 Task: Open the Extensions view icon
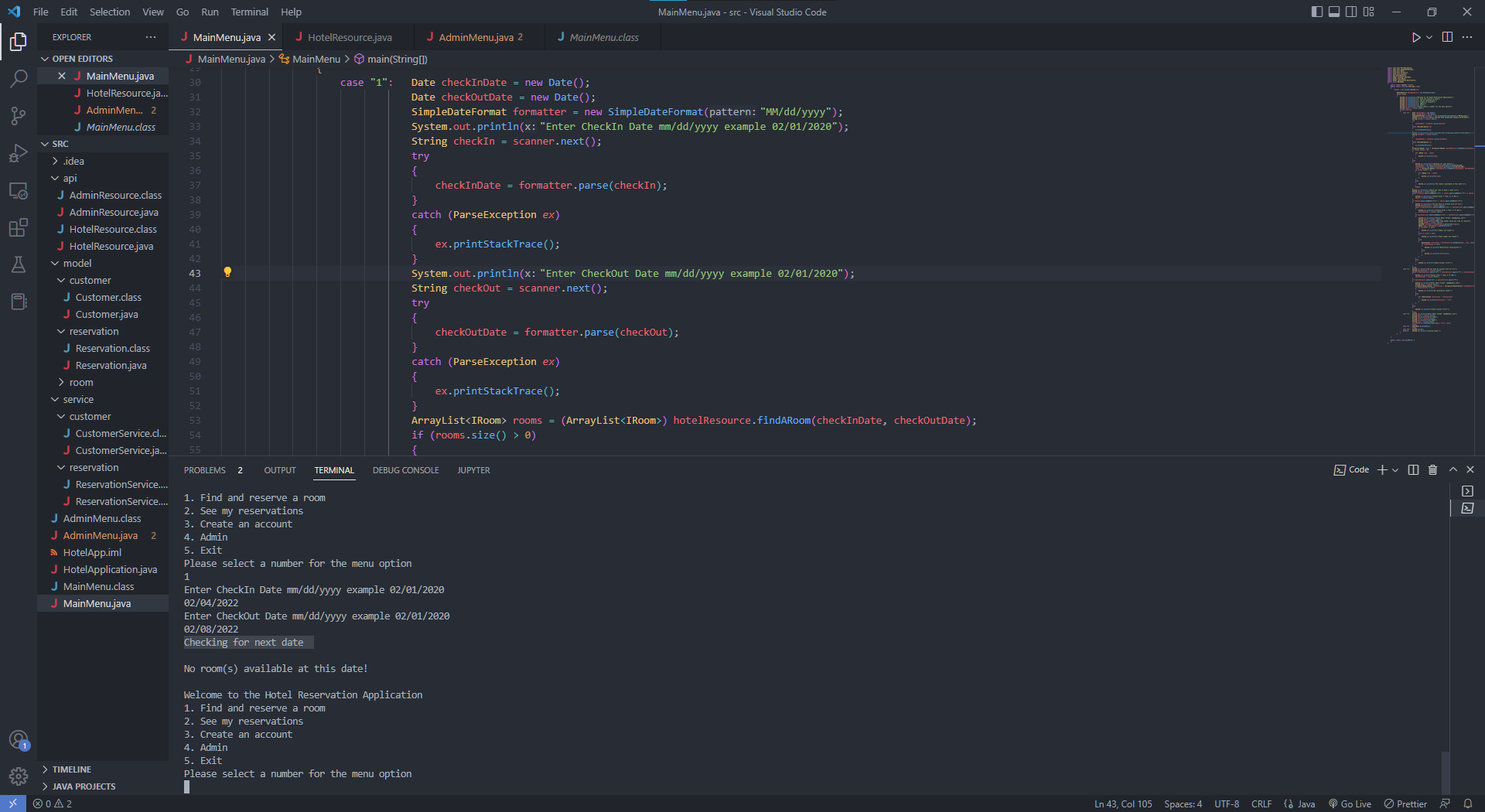19,227
